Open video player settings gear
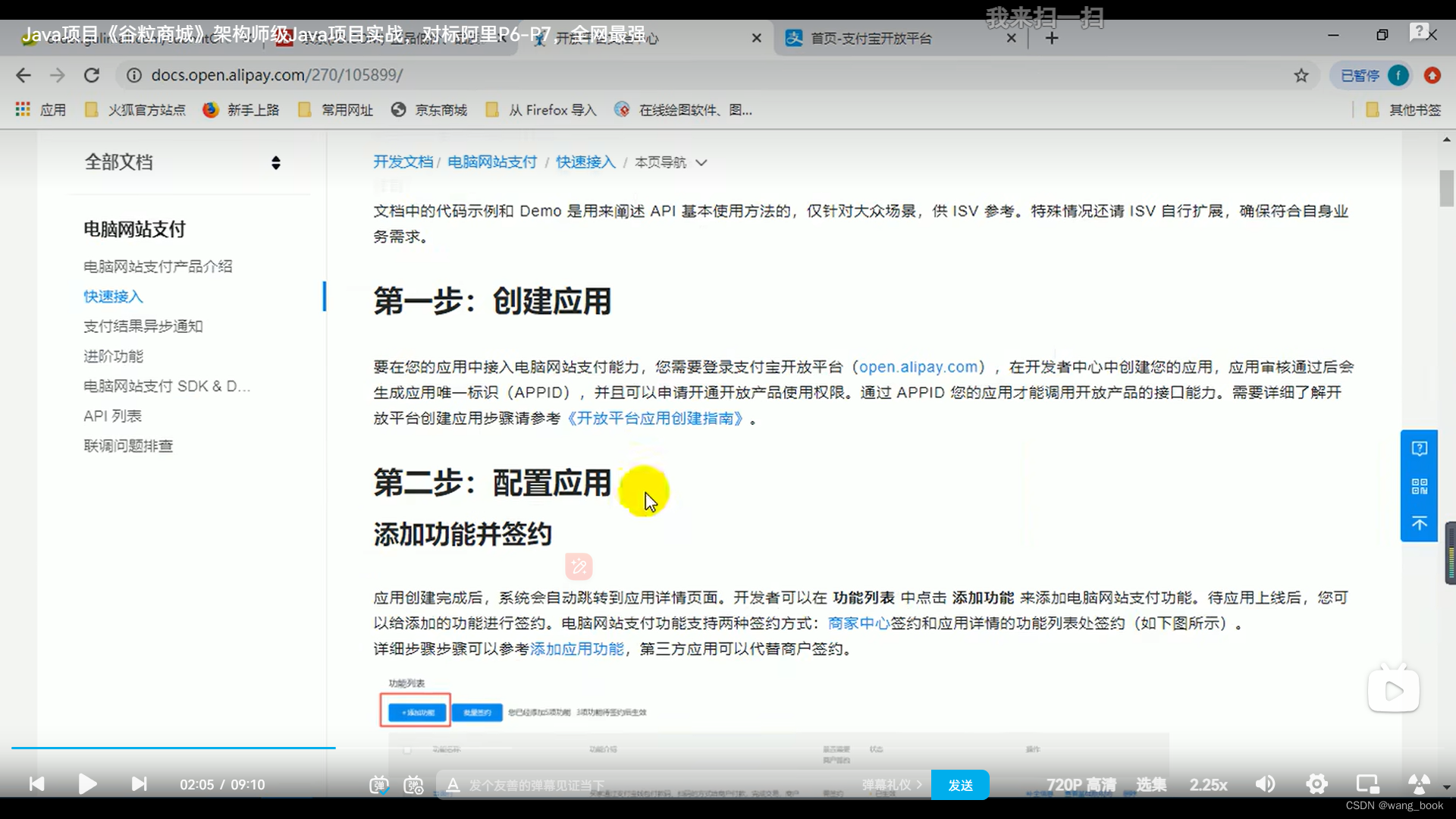Viewport: 1456px width, 819px height. 1316,784
